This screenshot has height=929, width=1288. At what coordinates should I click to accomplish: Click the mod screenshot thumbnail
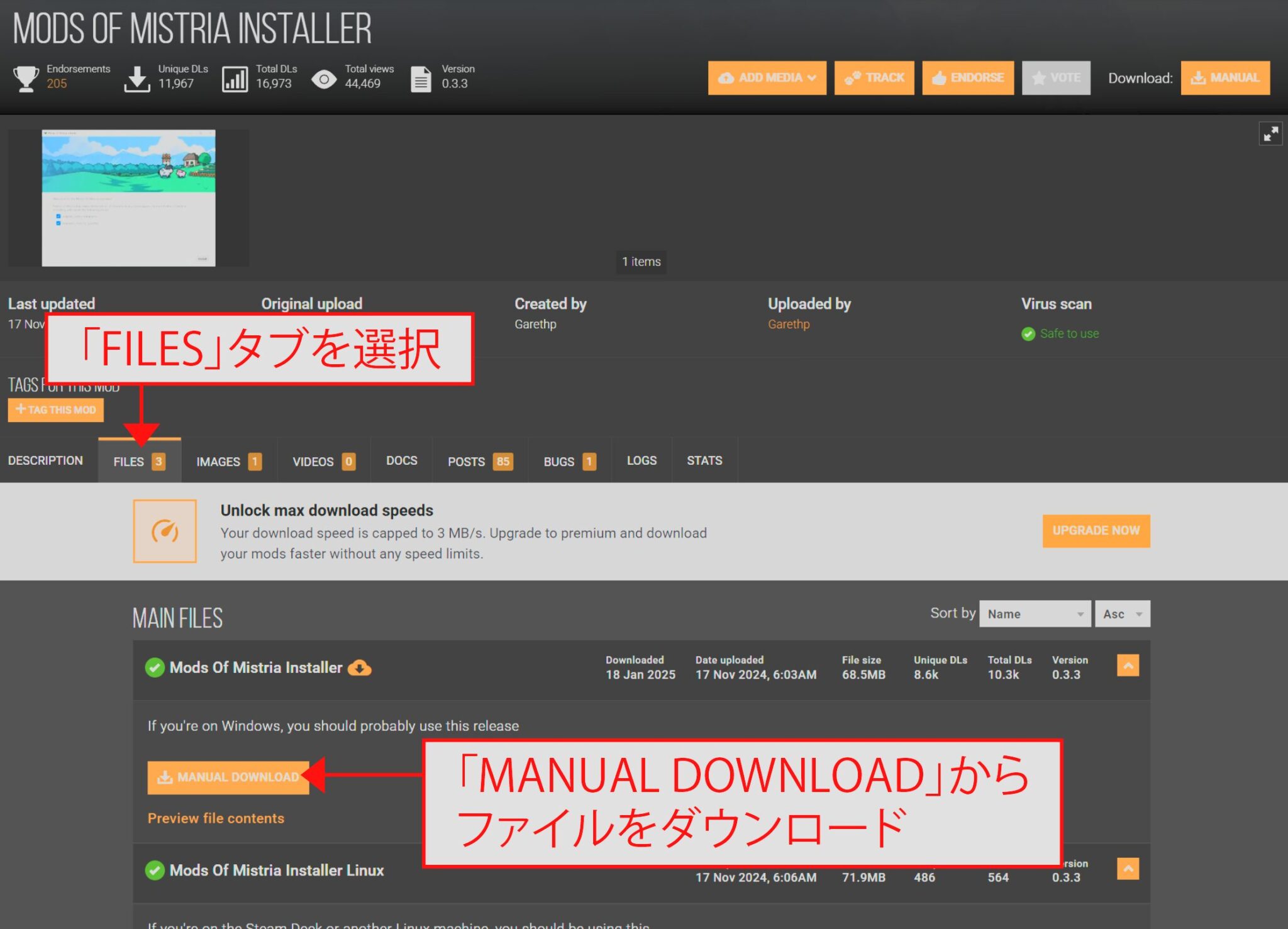point(128,198)
